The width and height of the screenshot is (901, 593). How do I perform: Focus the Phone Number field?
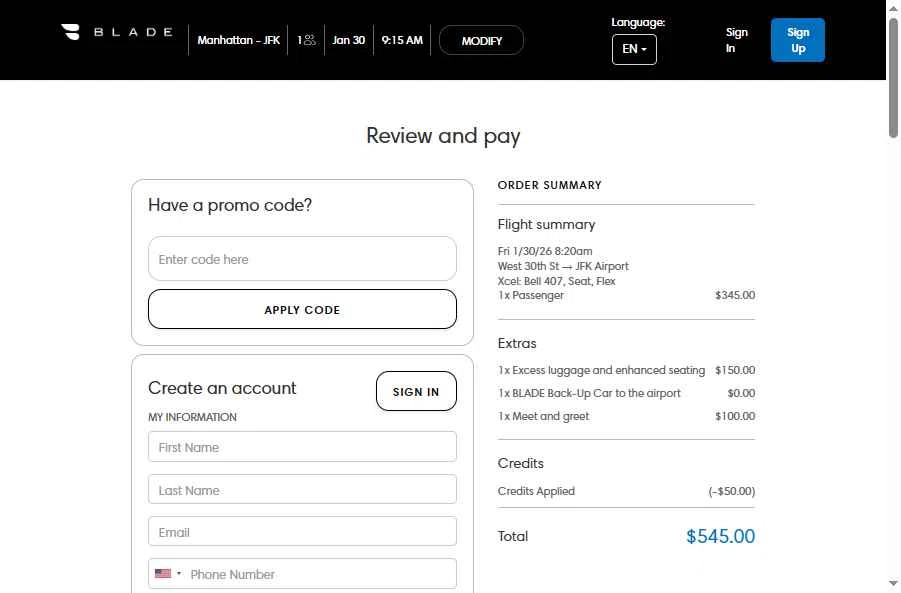pyautogui.click(x=322, y=573)
